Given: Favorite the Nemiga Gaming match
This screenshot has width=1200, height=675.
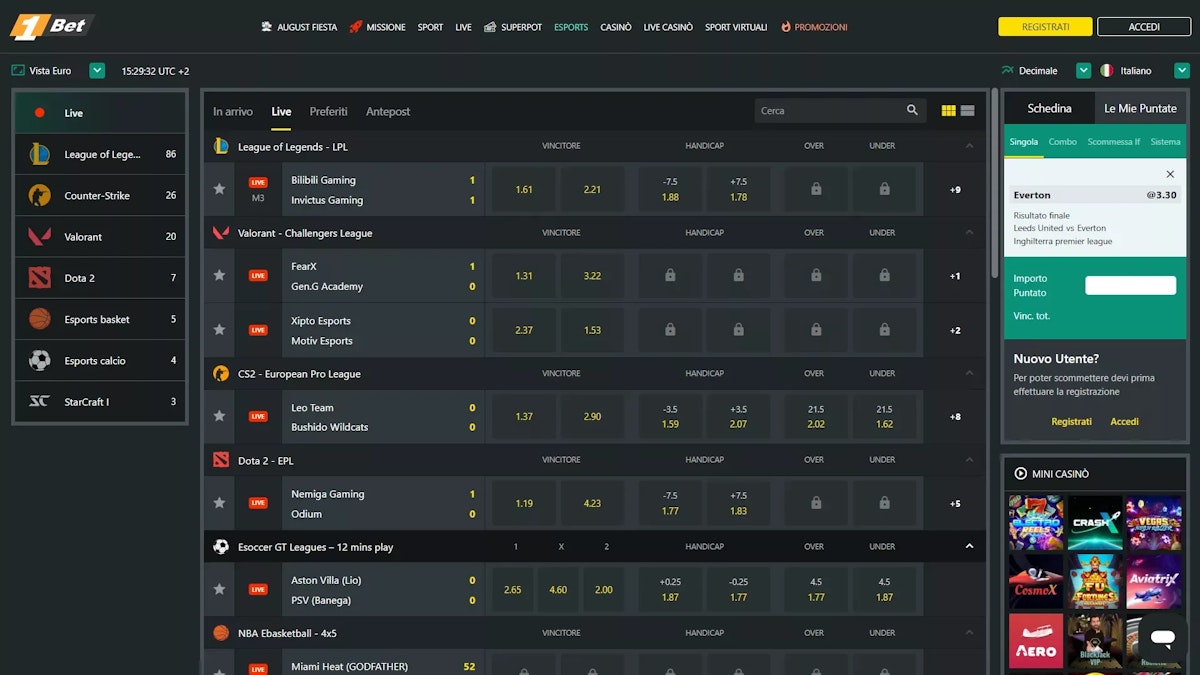Looking at the screenshot, I should 219,503.
